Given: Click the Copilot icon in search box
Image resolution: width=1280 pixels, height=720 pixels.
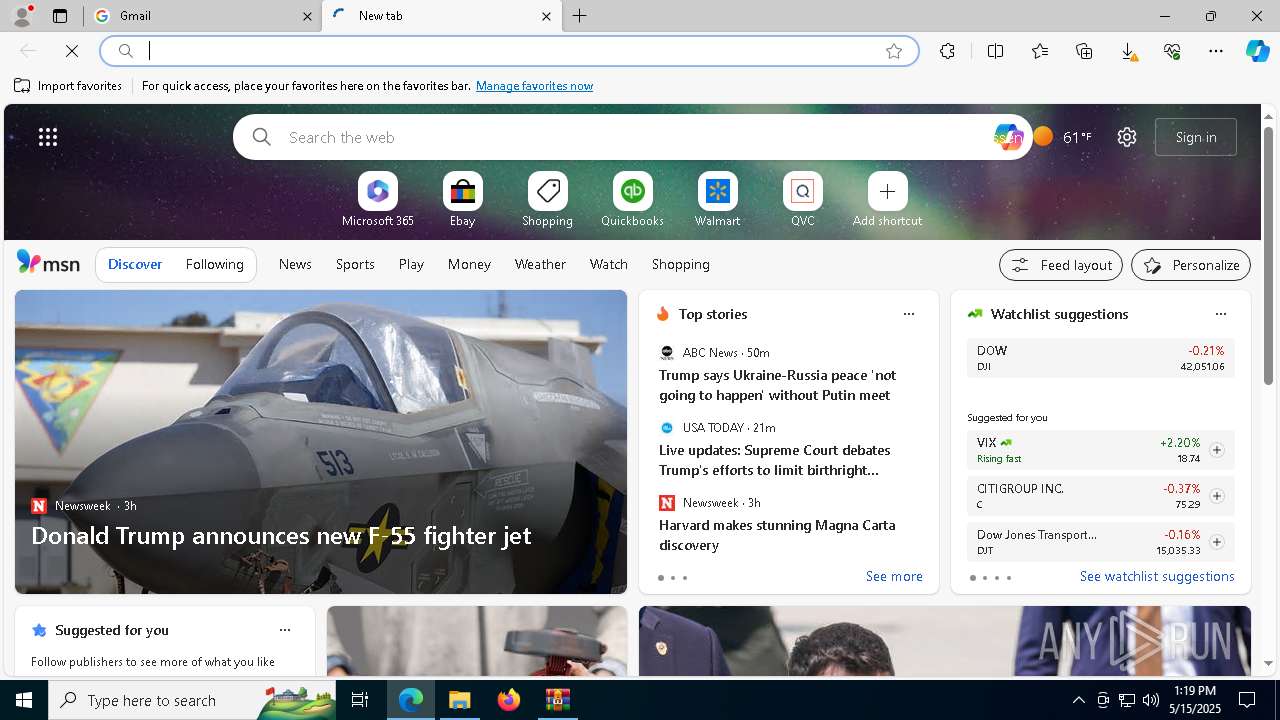Looking at the screenshot, I should [x=1007, y=137].
